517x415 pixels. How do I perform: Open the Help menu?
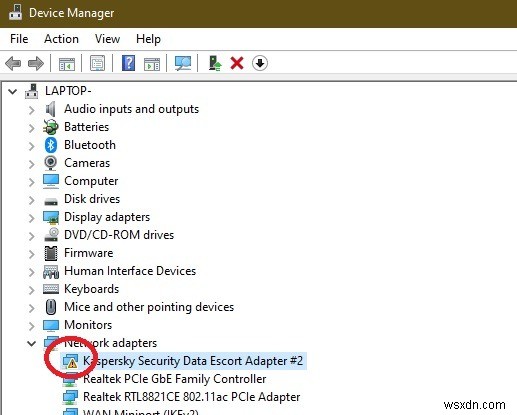coord(148,39)
